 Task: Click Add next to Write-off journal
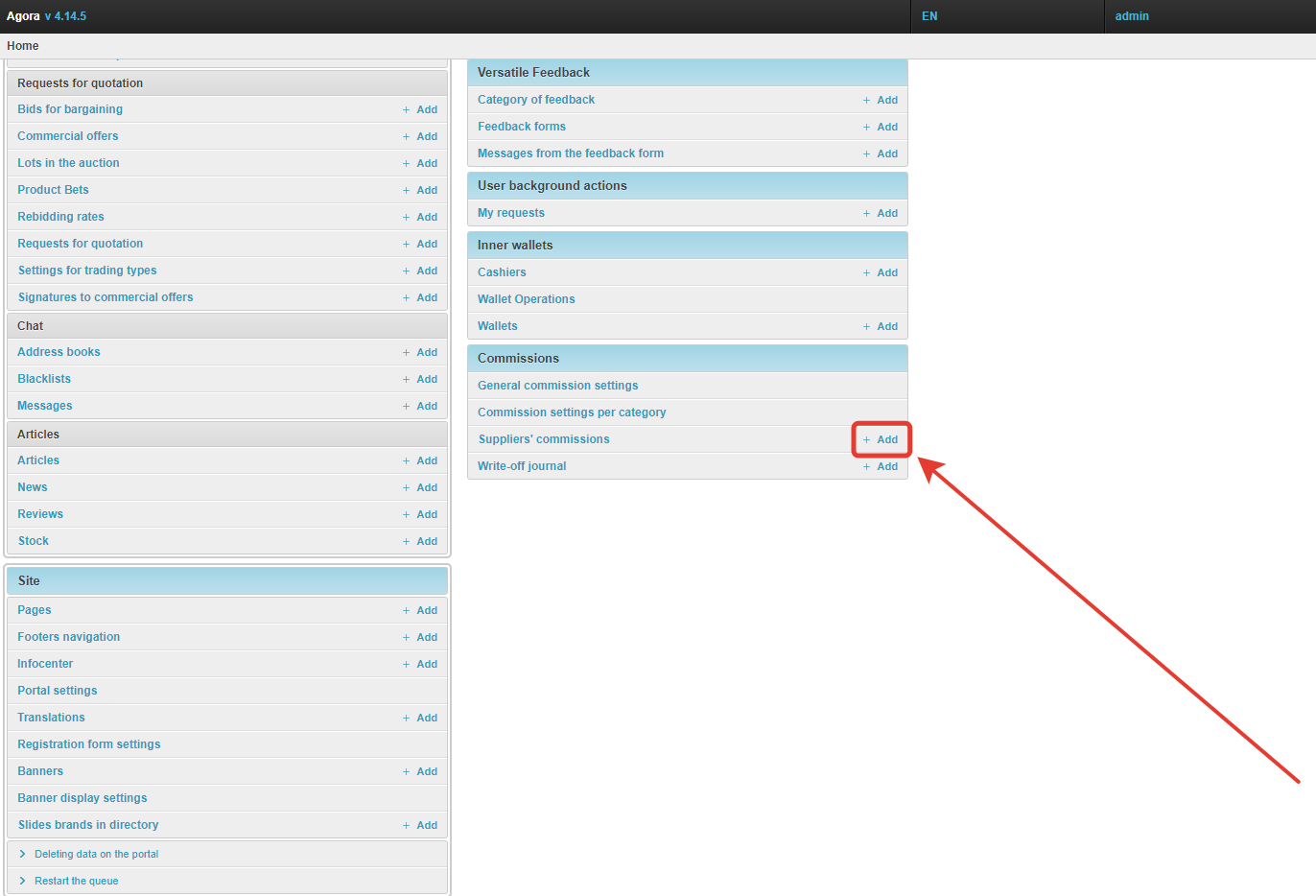pyautogui.click(x=881, y=466)
